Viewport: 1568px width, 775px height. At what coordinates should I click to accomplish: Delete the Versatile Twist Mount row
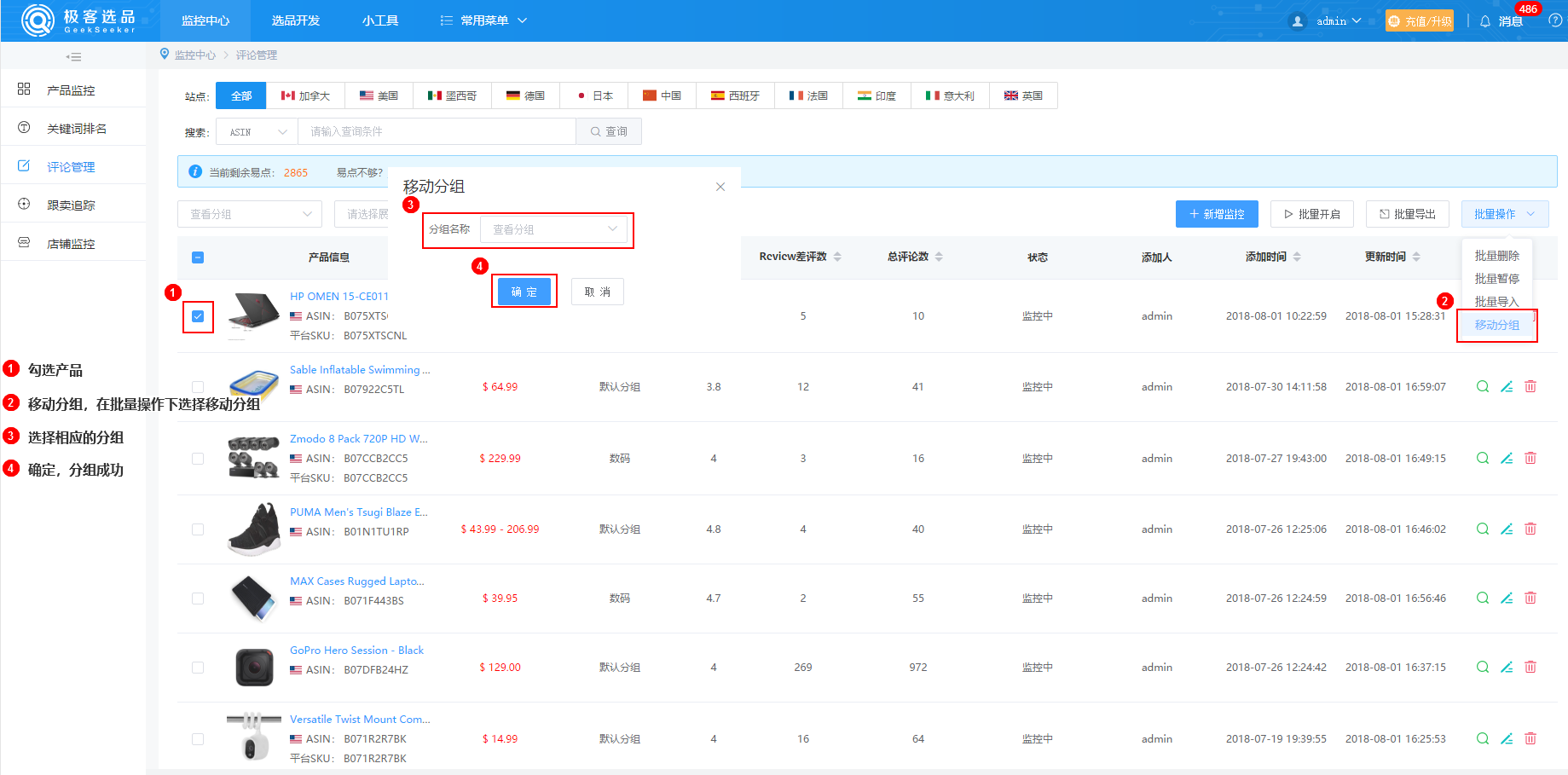click(1530, 738)
